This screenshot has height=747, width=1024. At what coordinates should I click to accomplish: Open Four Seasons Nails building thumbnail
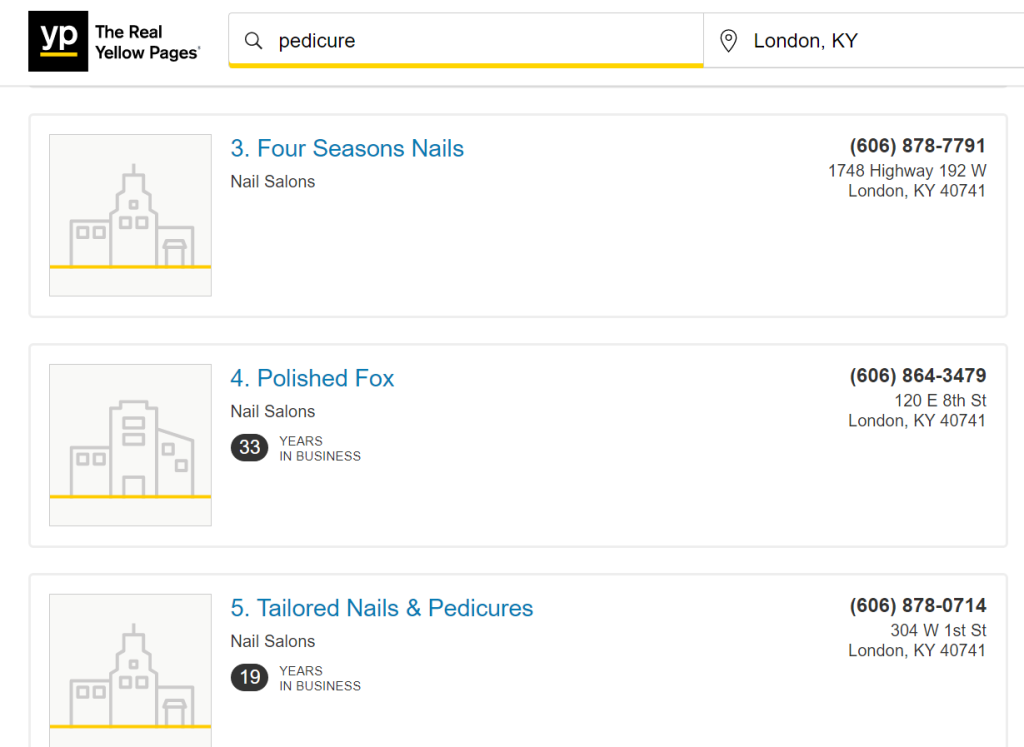click(x=130, y=215)
